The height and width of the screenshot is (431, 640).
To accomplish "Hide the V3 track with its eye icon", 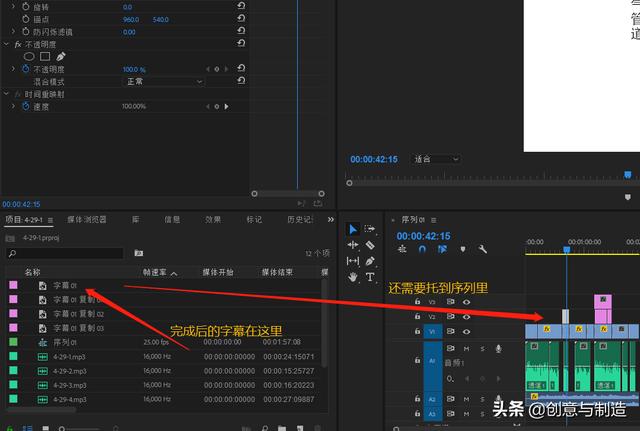I will tap(467, 302).
